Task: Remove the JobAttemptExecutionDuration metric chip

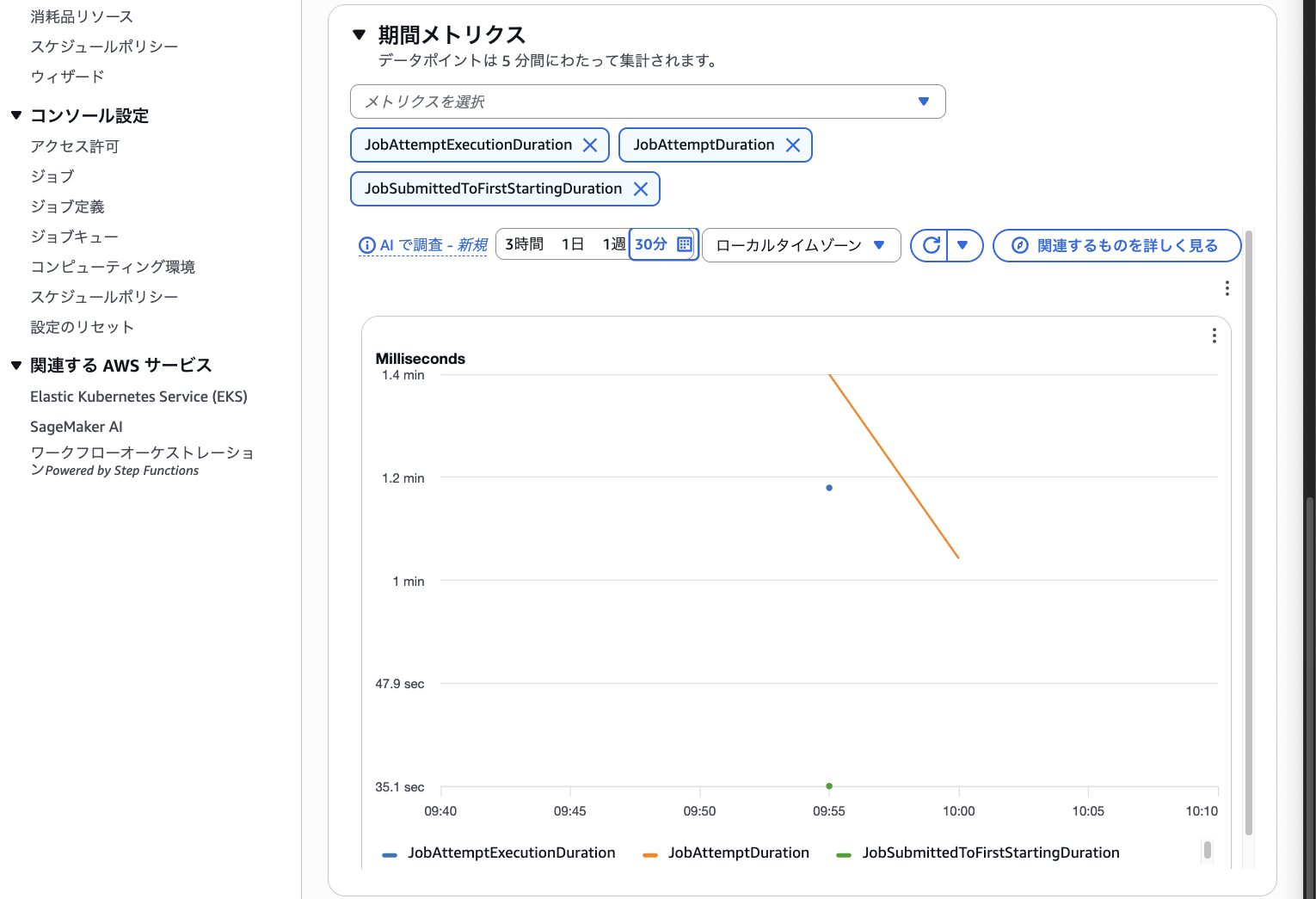Action: click(x=590, y=145)
